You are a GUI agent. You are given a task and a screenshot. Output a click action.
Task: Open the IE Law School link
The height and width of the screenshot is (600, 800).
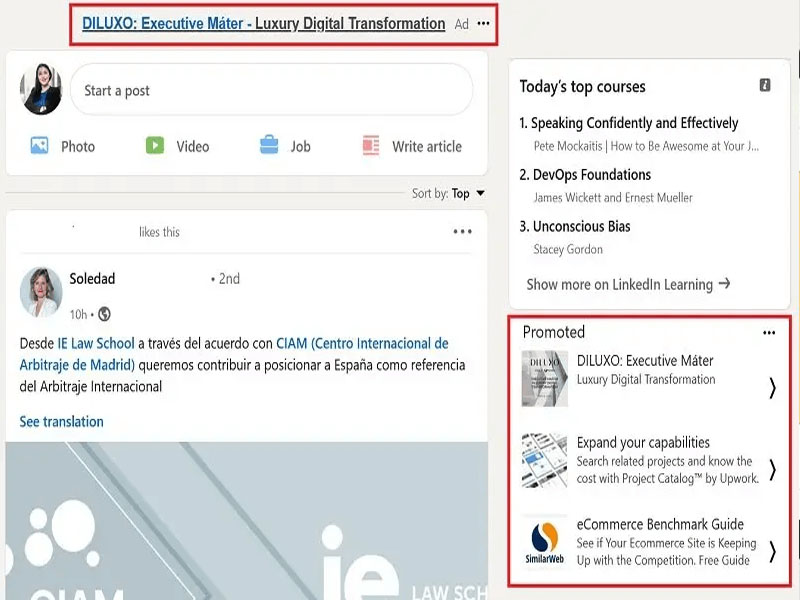95,343
